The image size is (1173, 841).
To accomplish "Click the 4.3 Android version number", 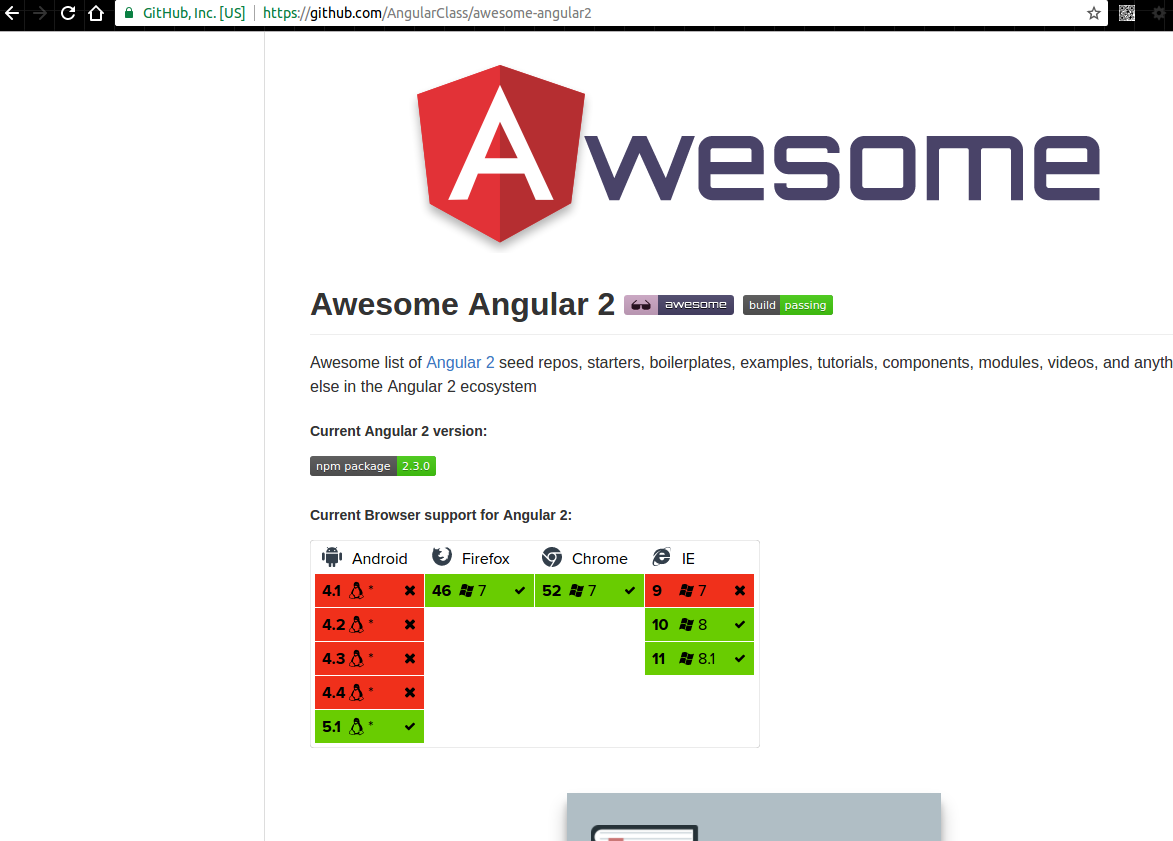I will coord(334,658).
